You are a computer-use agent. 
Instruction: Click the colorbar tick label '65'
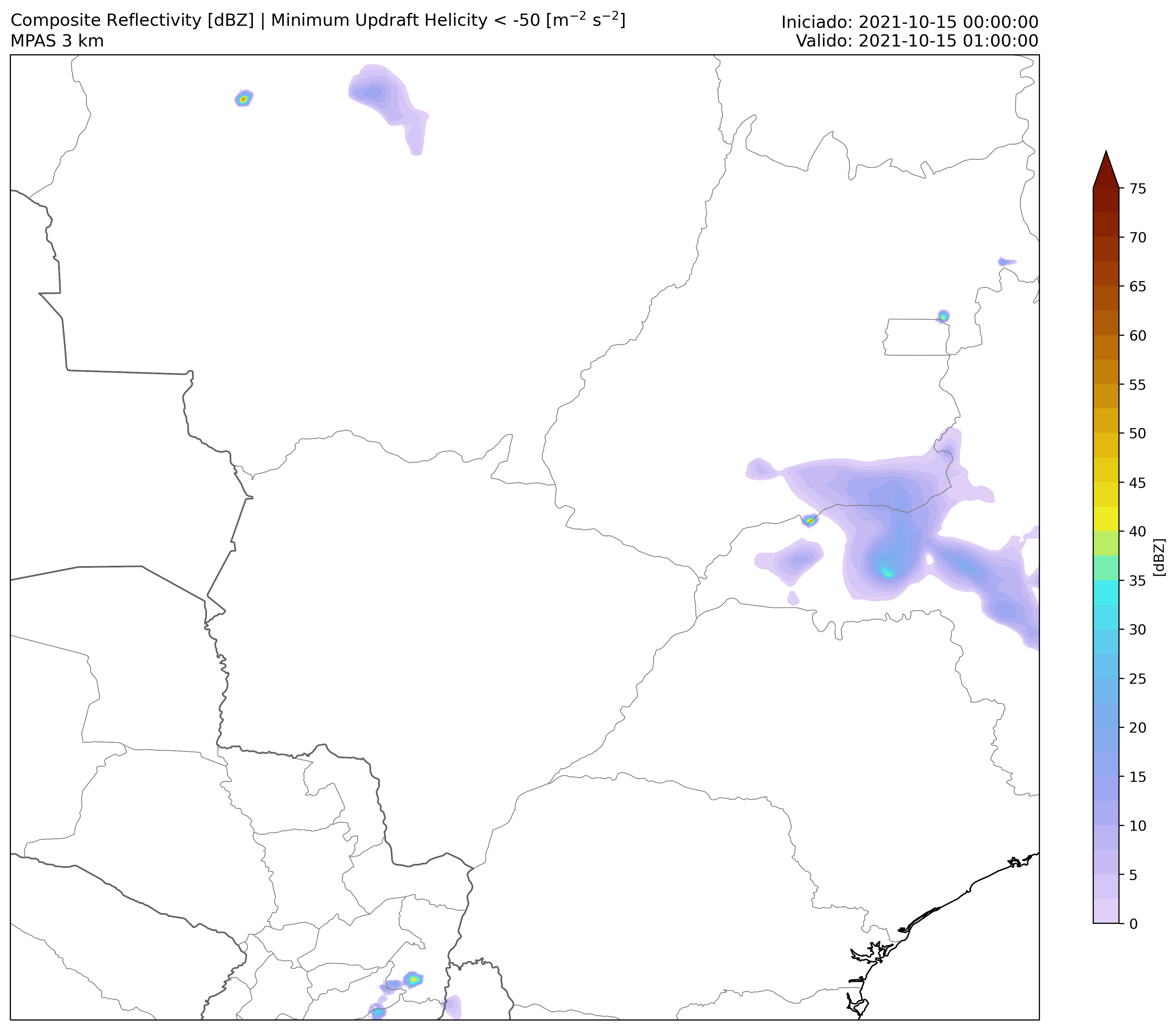[1138, 286]
